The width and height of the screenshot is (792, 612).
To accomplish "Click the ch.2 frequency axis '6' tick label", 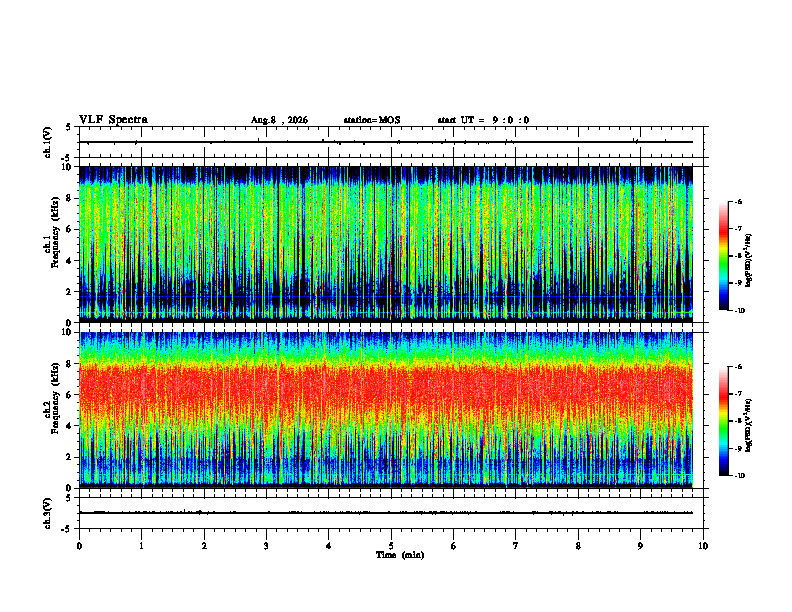I will pyautogui.click(x=69, y=395).
